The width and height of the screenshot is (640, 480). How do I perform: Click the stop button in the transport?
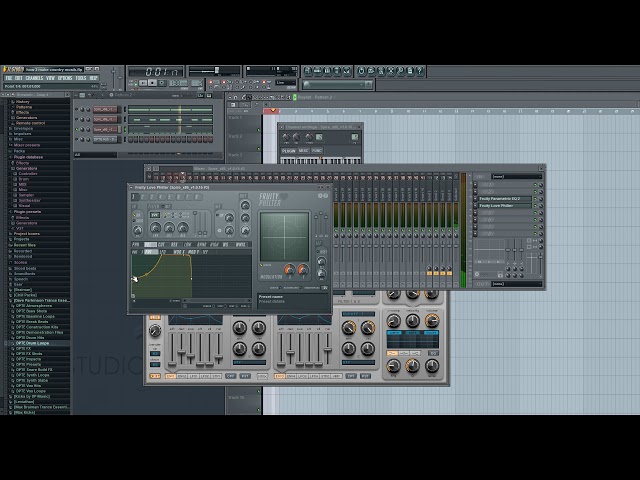[x=152, y=83]
